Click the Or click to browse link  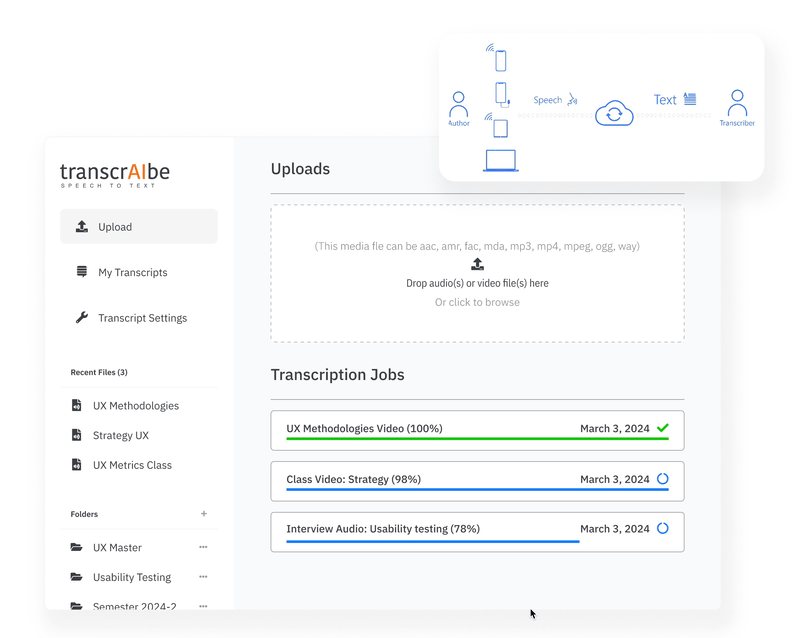(x=477, y=302)
